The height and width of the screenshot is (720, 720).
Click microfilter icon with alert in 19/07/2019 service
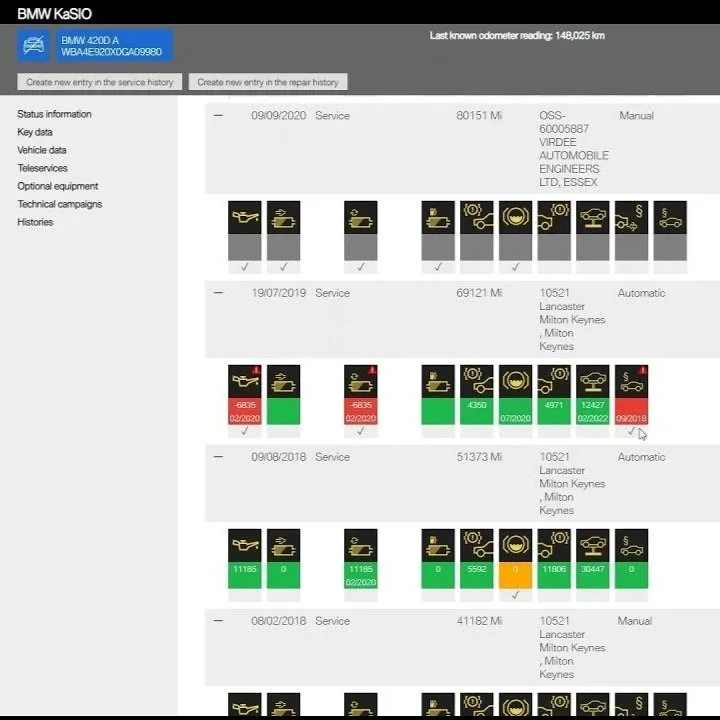(x=360, y=382)
